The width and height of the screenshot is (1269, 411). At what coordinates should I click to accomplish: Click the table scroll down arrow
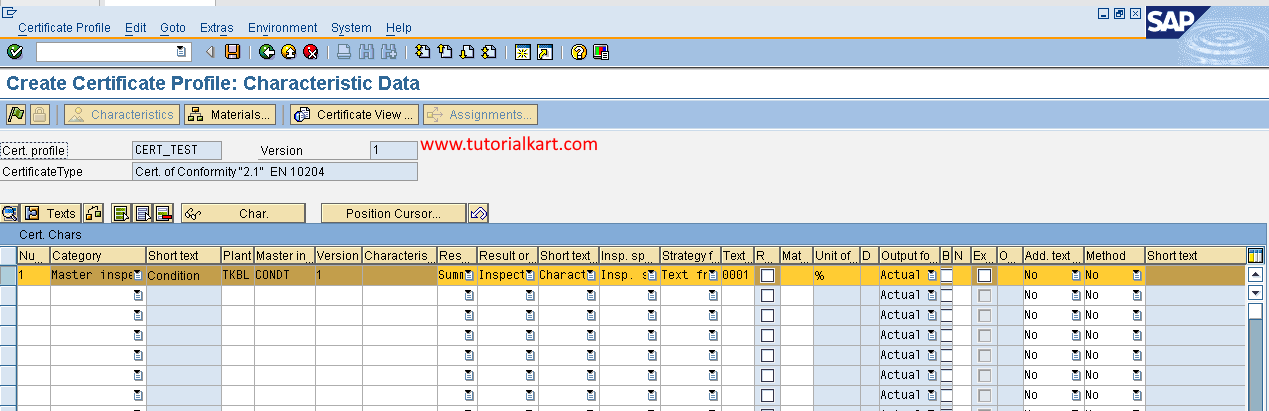click(1255, 292)
